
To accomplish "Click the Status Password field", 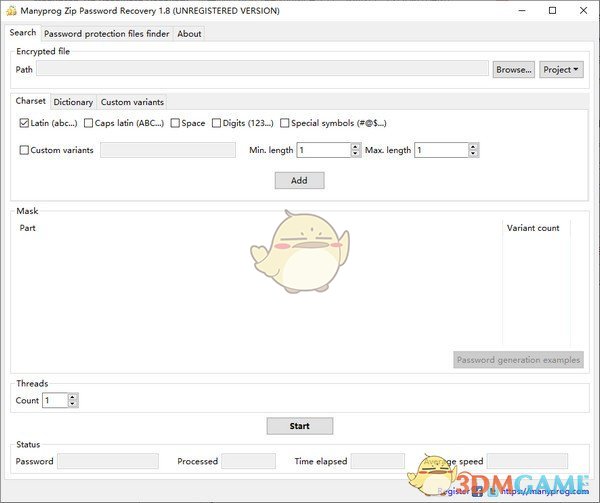I will pos(108,461).
